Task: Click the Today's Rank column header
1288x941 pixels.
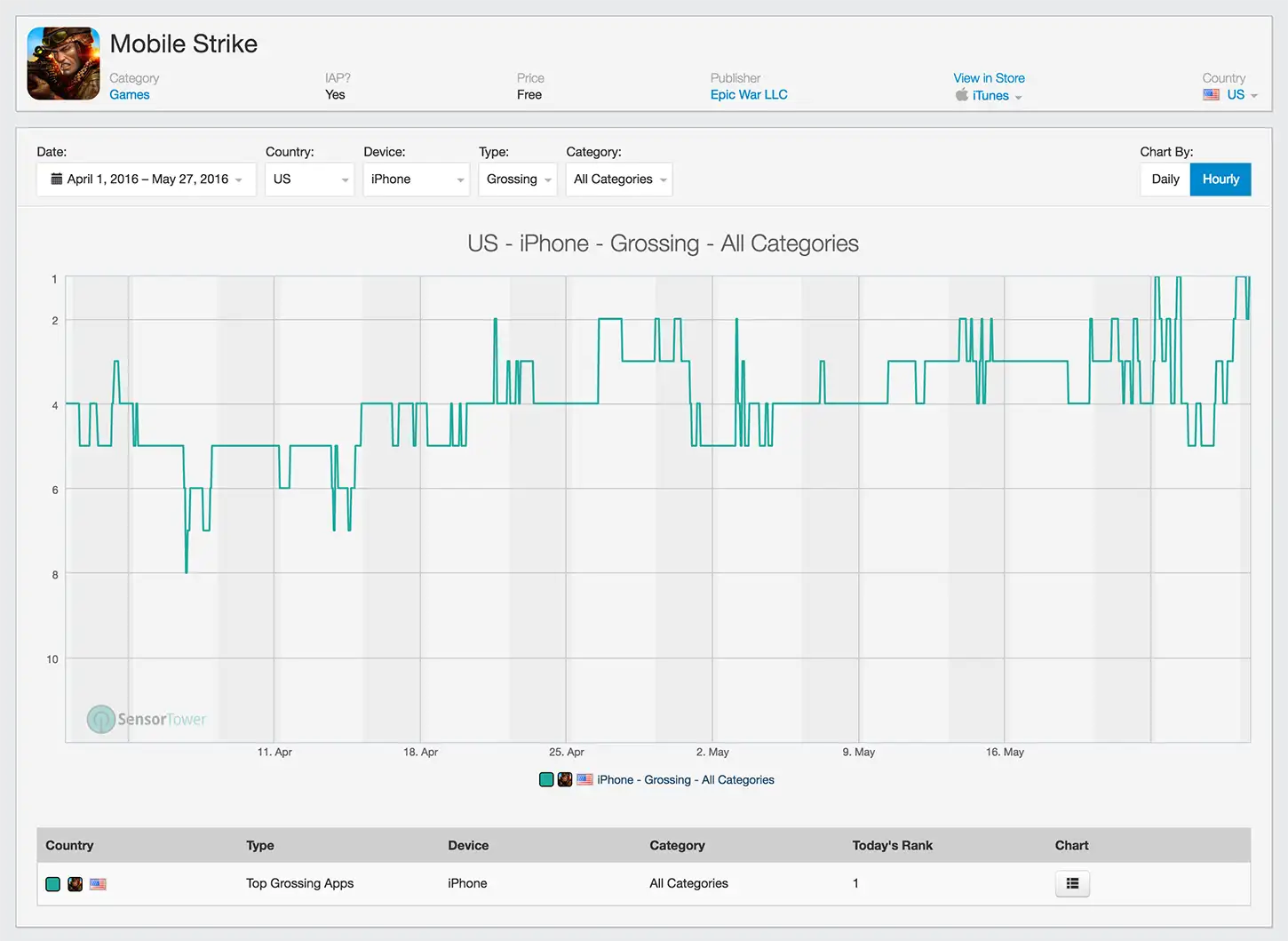Action: point(892,846)
